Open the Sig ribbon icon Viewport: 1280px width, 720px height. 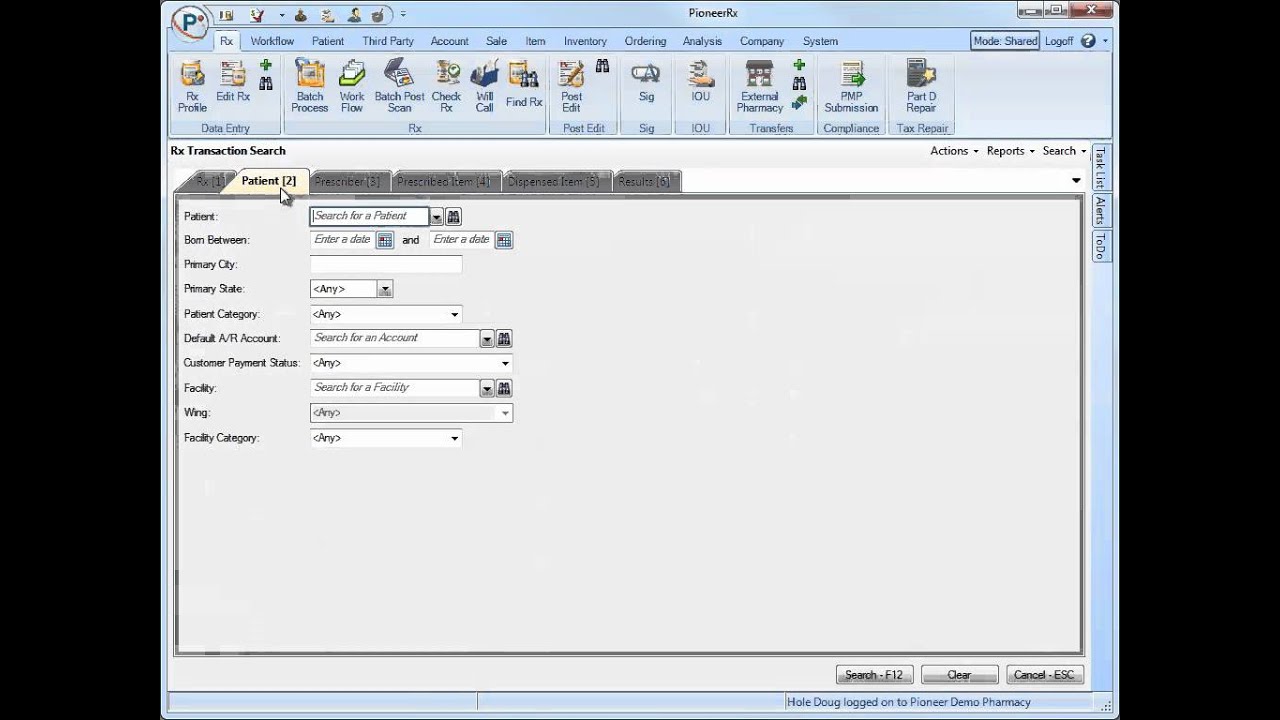coord(646,82)
